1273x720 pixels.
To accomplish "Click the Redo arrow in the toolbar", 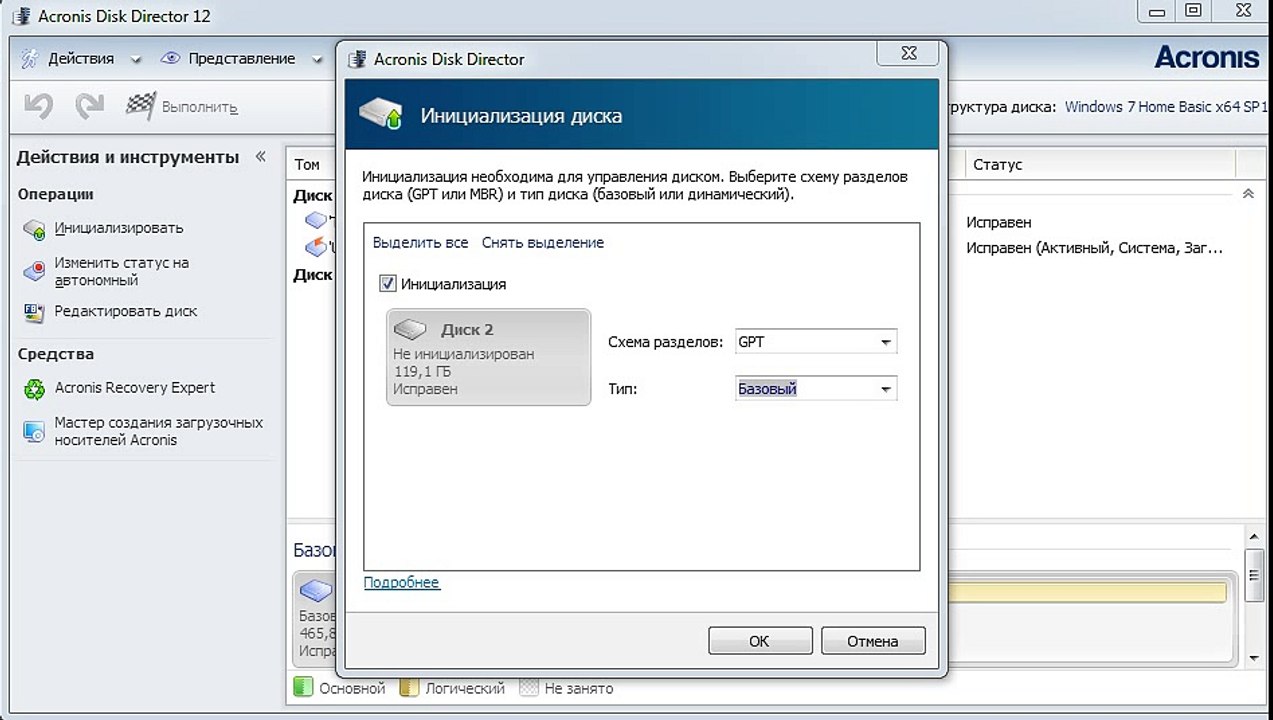I will point(90,106).
